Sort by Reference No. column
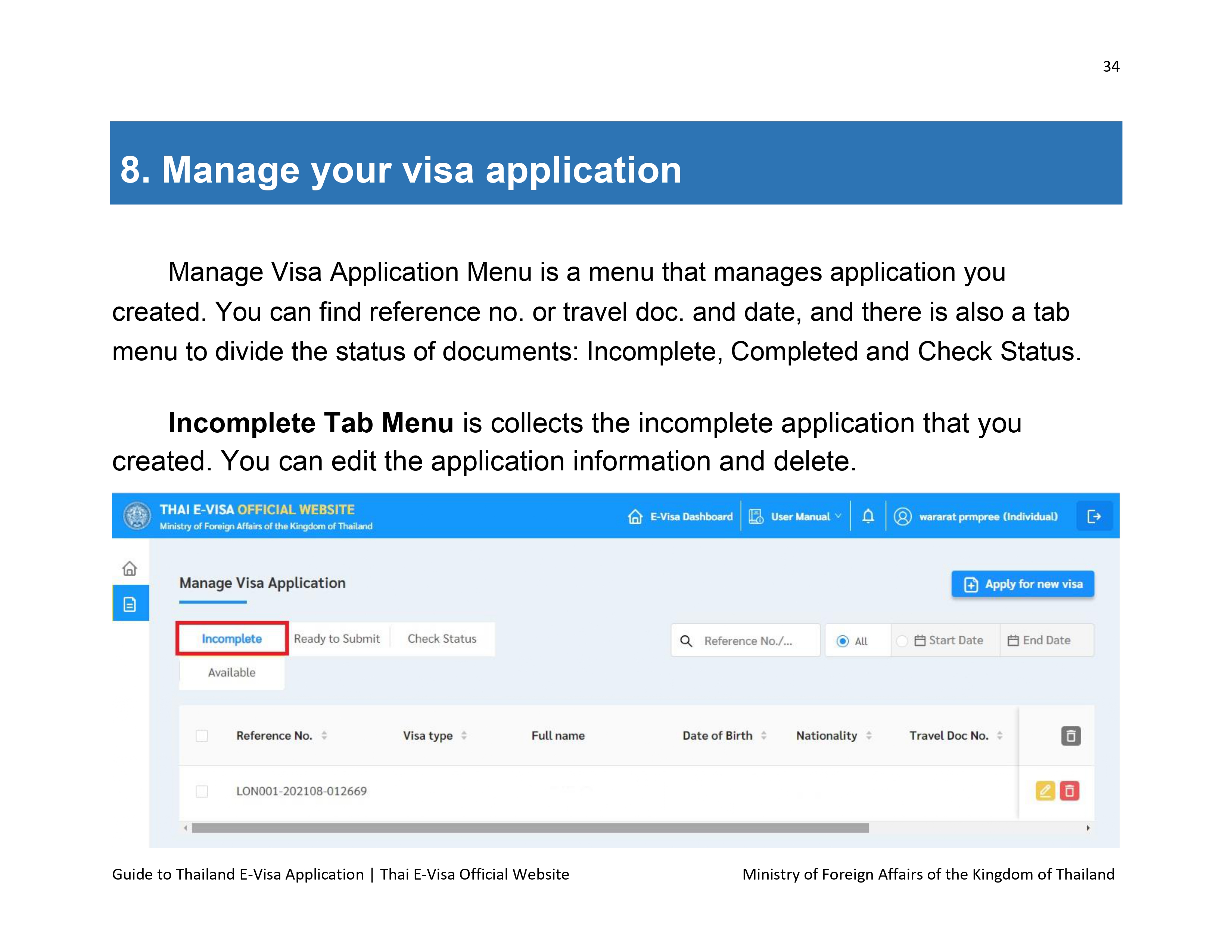This screenshot has width=1232, height=952. 324,735
